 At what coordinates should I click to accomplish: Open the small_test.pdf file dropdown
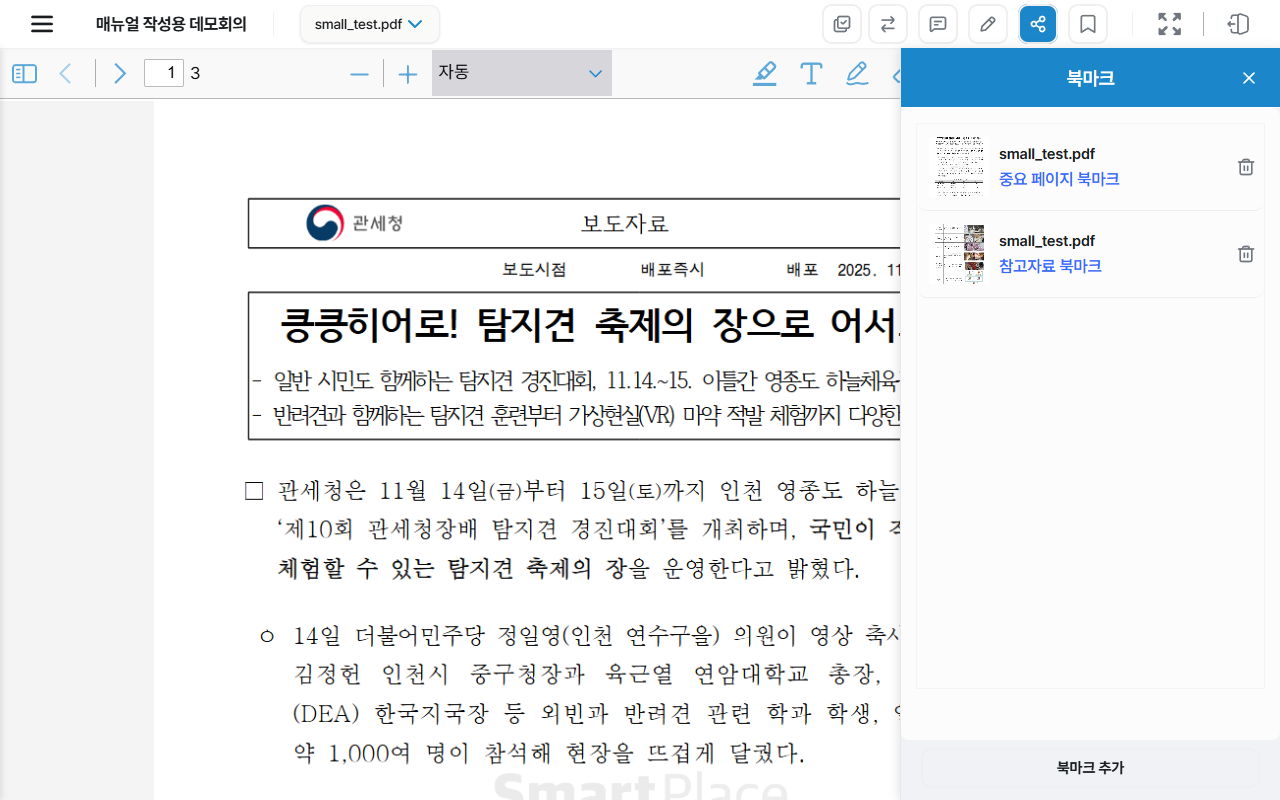pos(370,24)
